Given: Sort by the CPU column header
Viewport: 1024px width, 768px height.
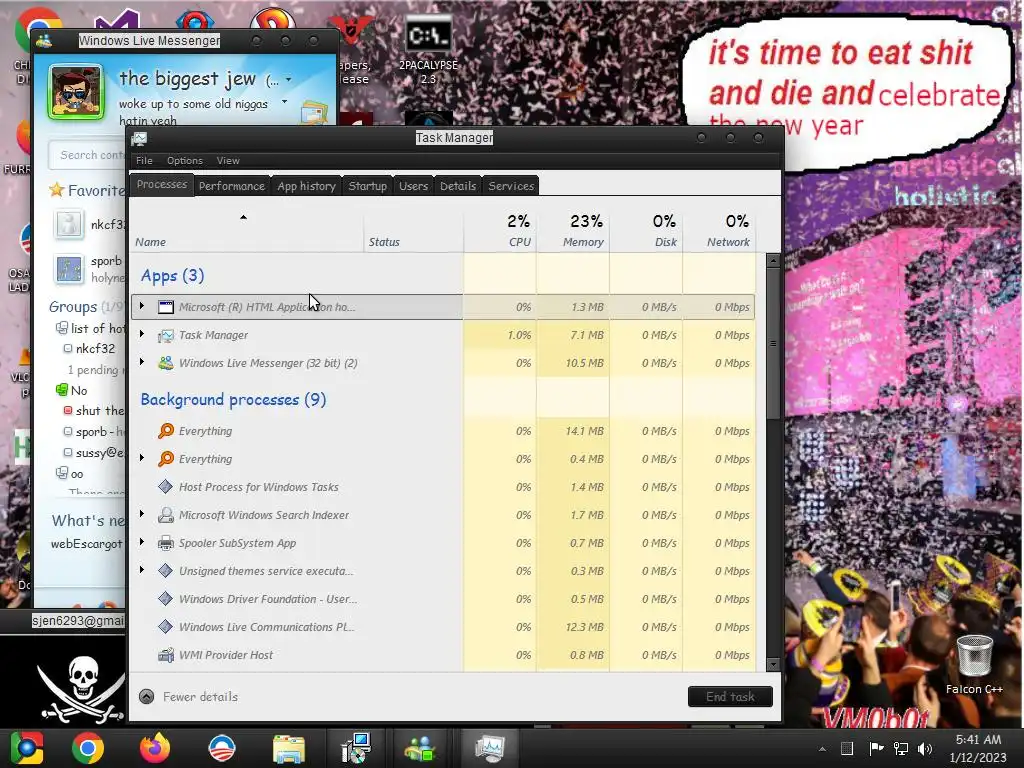Looking at the screenshot, I should (500, 231).
